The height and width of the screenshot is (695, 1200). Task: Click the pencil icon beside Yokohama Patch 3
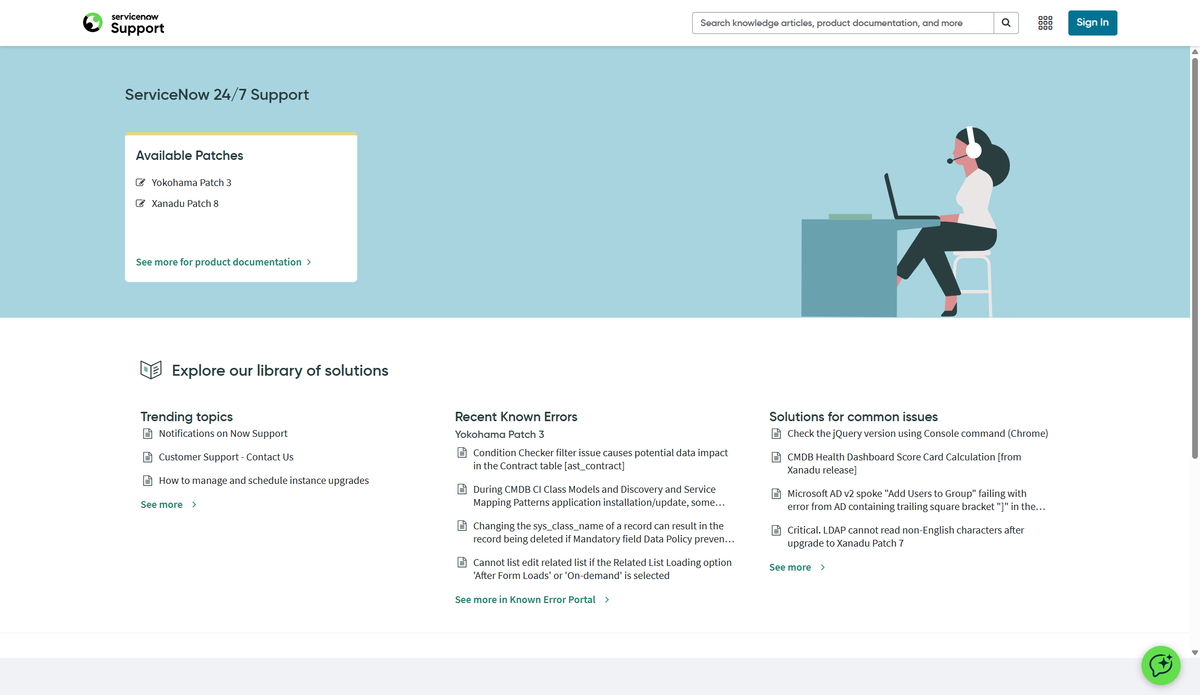[140, 182]
